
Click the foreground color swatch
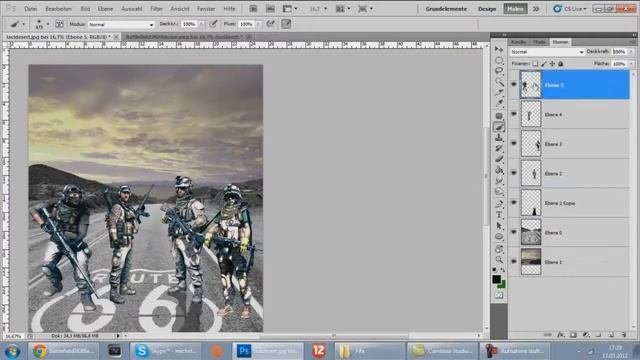pyautogui.click(x=496, y=279)
